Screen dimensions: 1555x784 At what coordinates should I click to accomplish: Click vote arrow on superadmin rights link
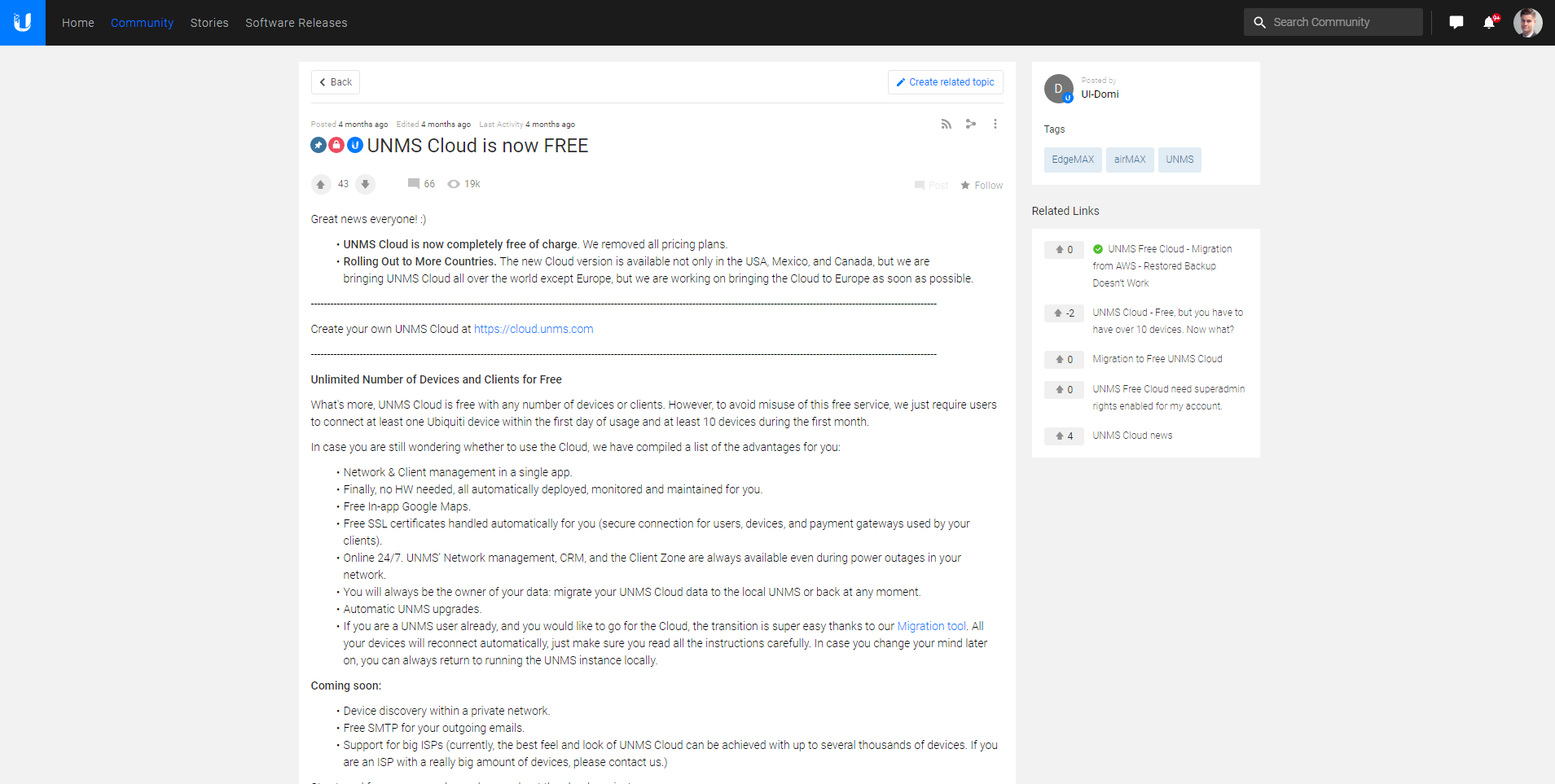pyautogui.click(x=1059, y=390)
